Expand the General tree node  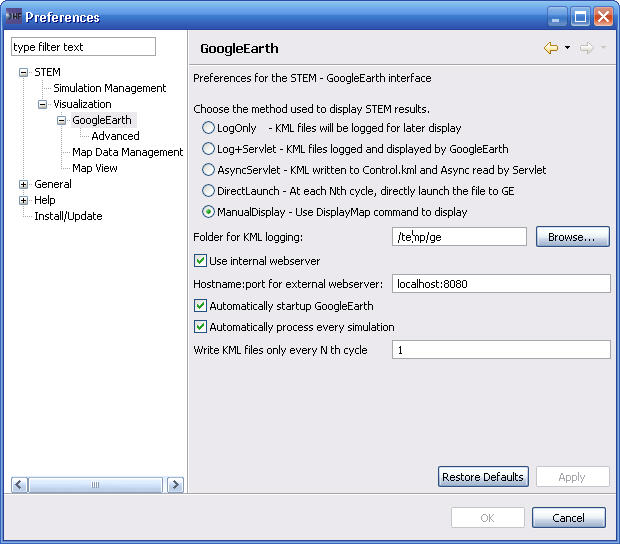(24, 184)
